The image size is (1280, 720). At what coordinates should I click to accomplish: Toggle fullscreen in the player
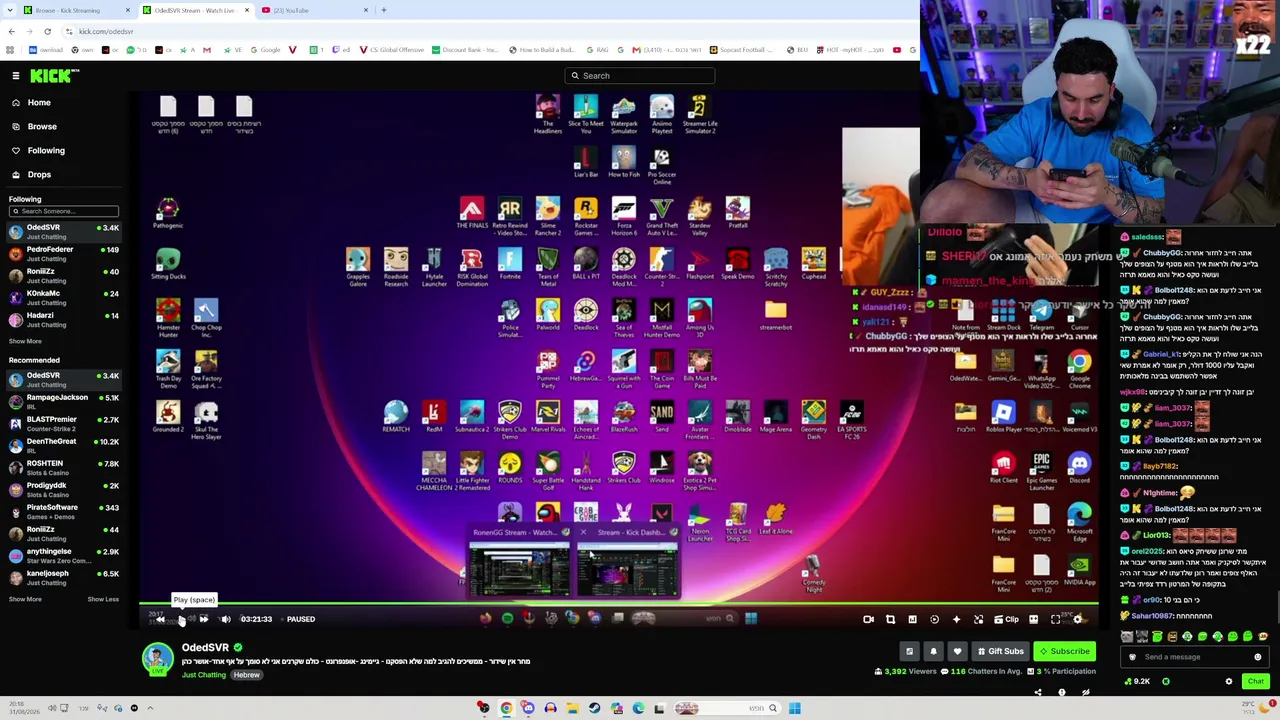[x=1055, y=620]
